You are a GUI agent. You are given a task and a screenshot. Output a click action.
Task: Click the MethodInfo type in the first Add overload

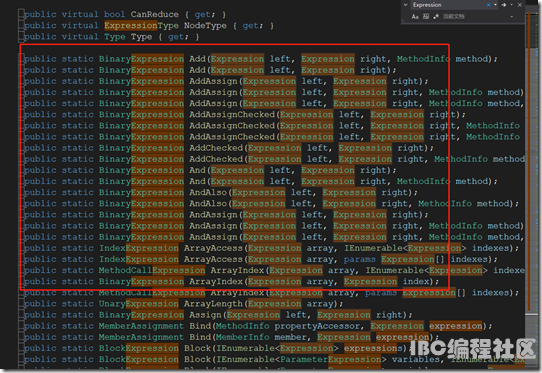(x=423, y=59)
